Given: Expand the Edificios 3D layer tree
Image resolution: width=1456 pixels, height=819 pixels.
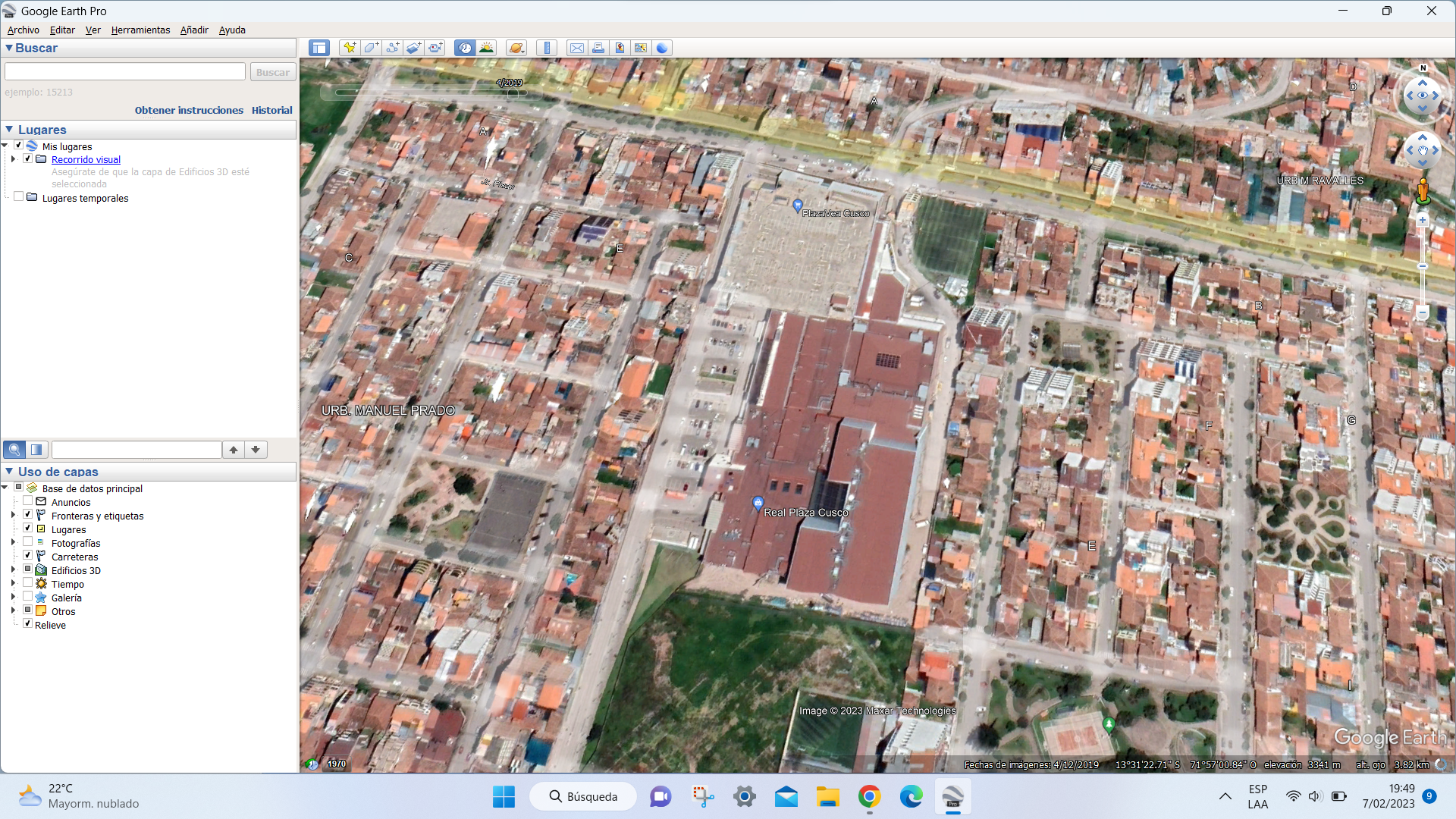Looking at the screenshot, I should point(13,570).
